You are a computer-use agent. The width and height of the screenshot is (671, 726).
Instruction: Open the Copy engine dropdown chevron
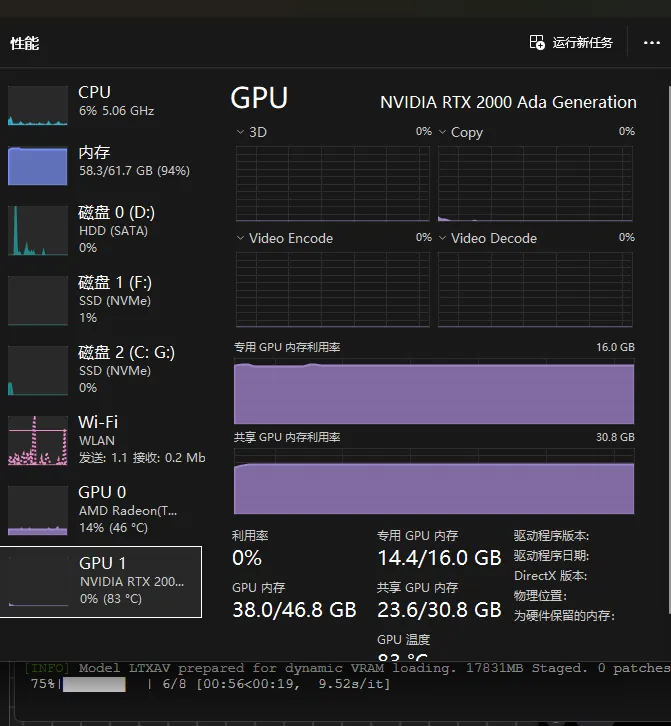click(x=442, y=132)
